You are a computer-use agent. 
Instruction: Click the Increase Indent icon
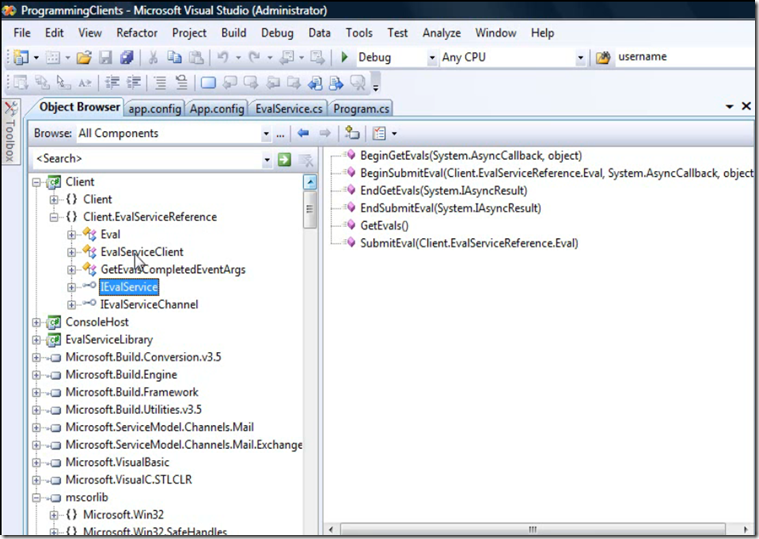pos(134,83)
